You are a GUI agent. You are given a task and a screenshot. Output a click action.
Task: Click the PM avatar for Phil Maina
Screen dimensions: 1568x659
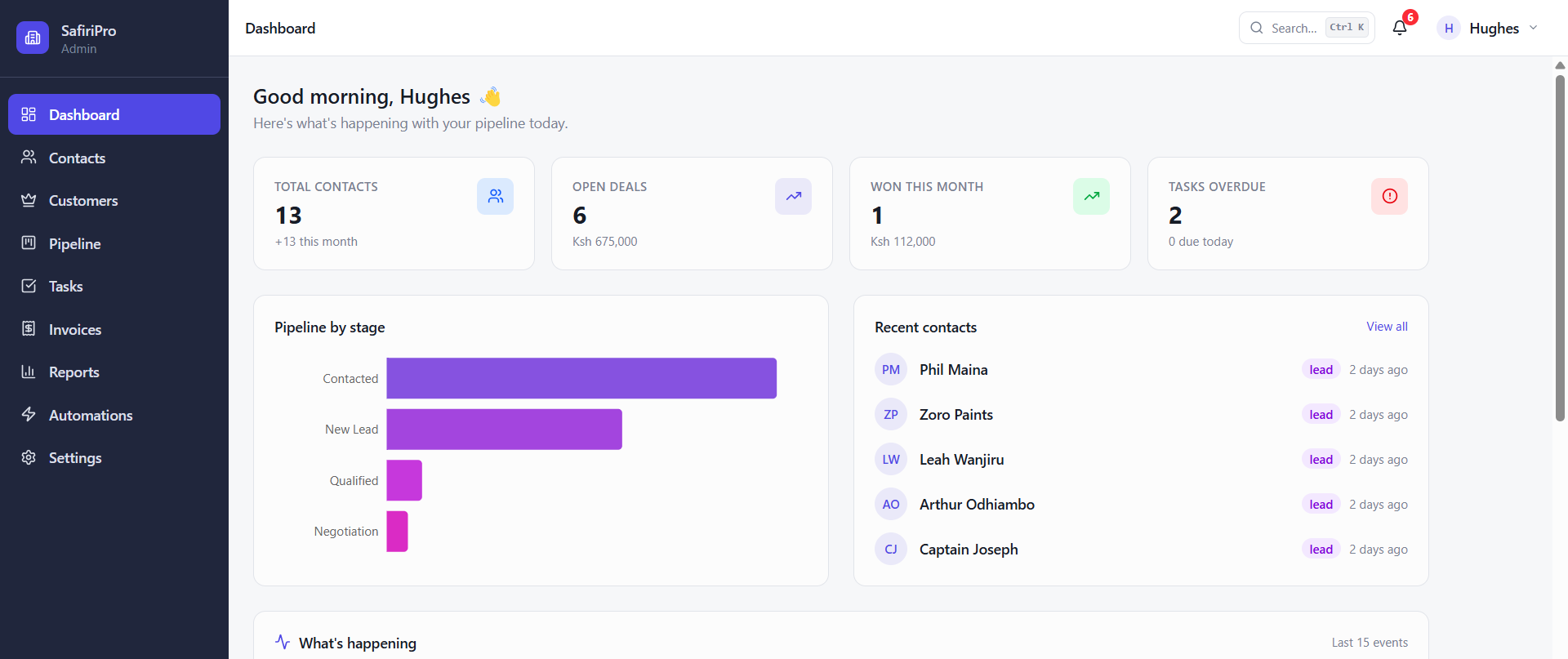click(x=891, y=370)
